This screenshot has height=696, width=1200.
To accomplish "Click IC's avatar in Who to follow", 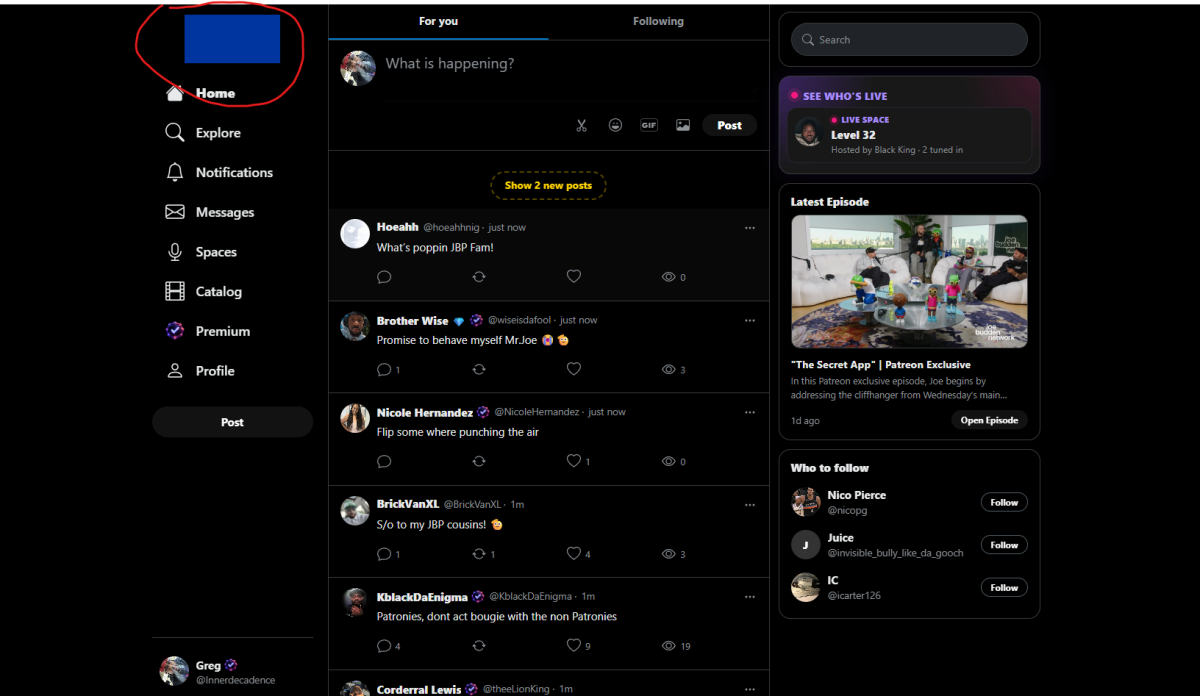I will 806,587.
